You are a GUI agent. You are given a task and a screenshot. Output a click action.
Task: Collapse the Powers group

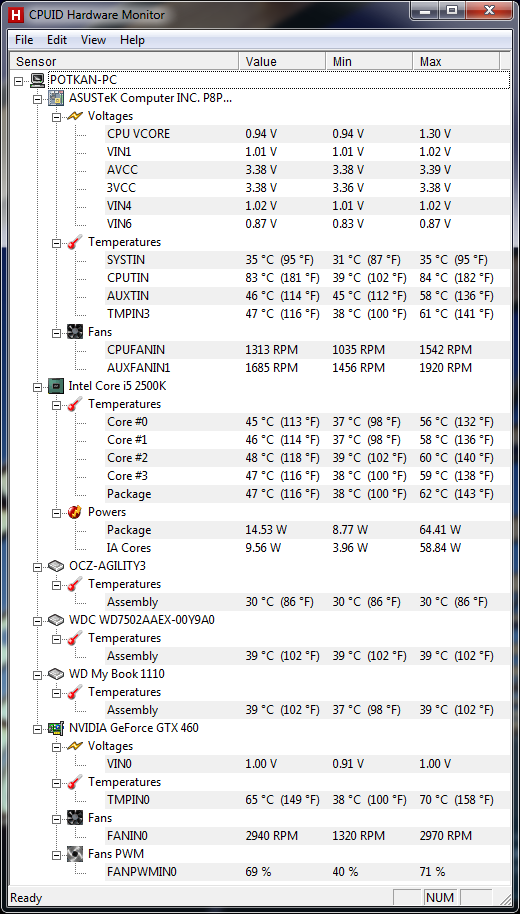point(57,512)
